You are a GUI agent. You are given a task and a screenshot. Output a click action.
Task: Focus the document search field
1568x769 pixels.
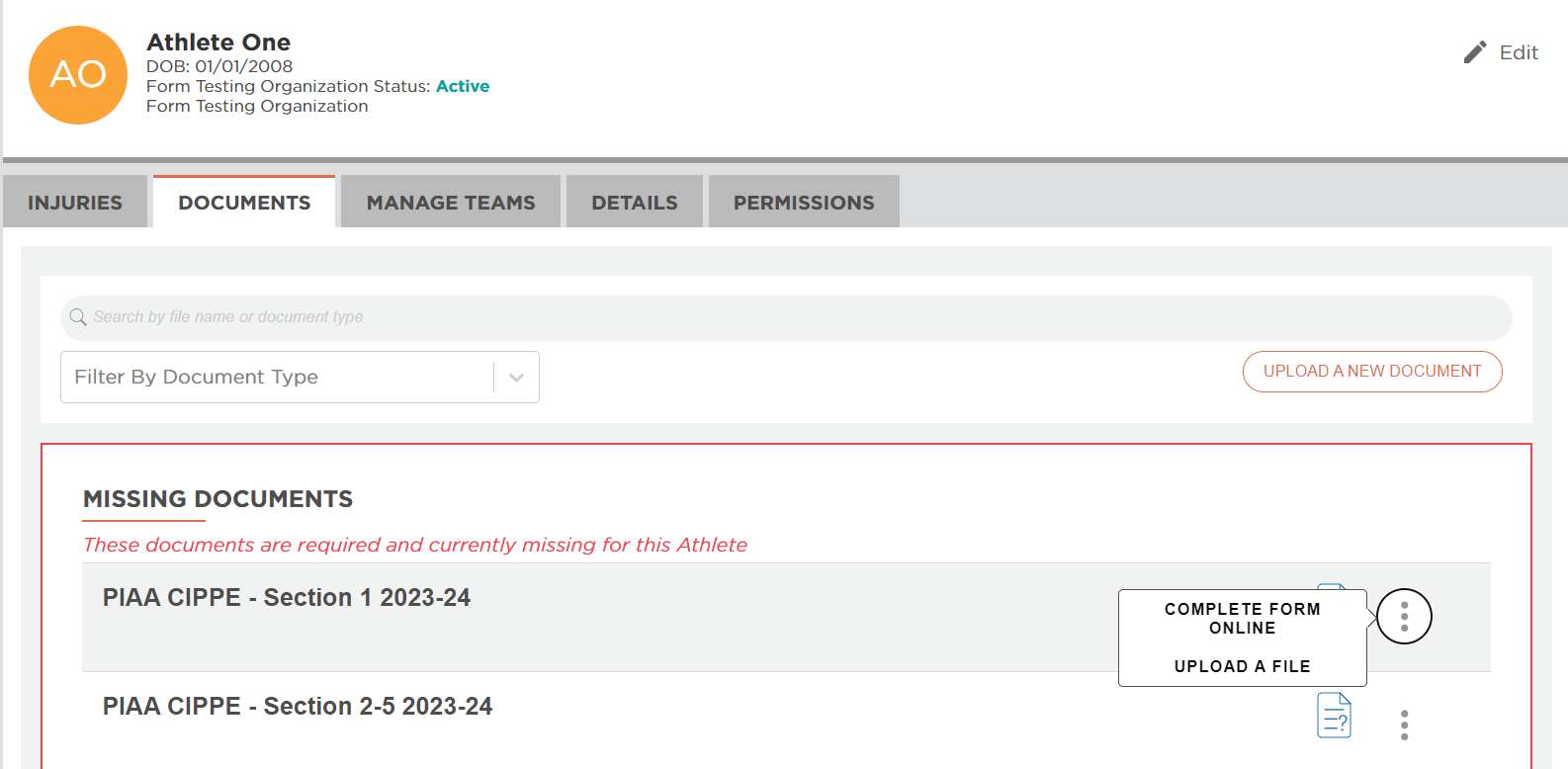[786, 317]
